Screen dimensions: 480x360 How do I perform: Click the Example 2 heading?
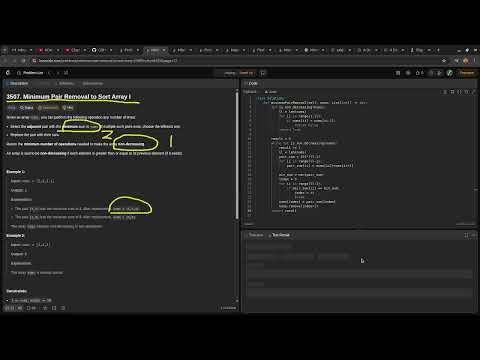[x=16, y=236]
